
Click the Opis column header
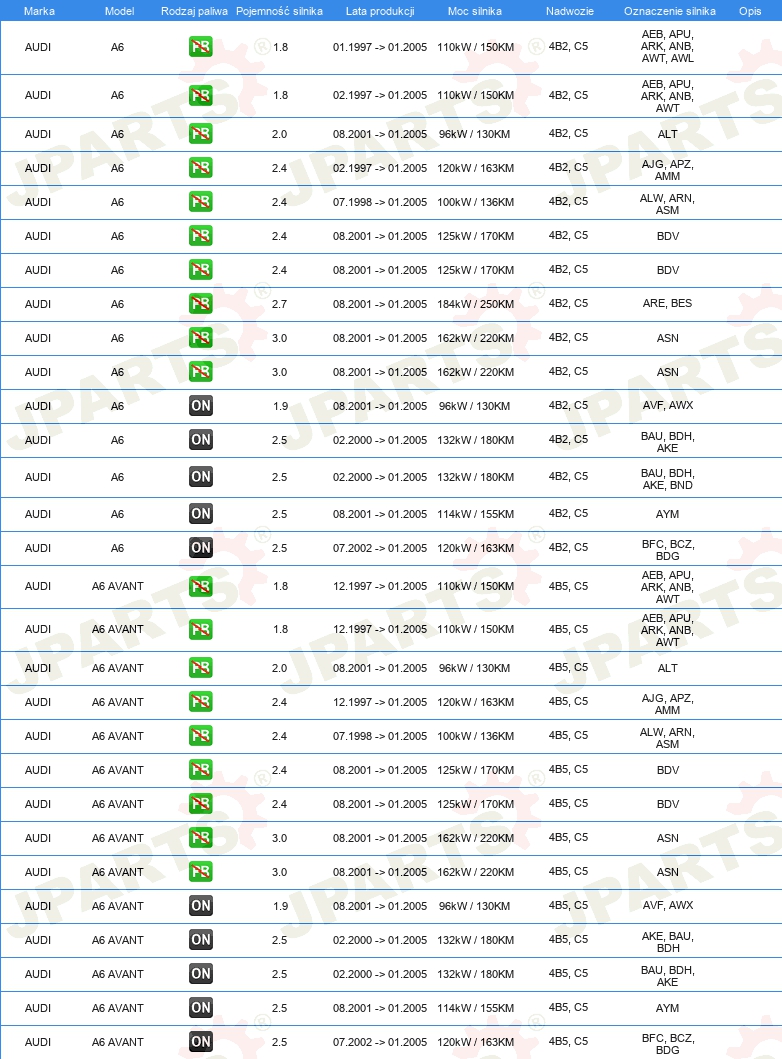750,11
